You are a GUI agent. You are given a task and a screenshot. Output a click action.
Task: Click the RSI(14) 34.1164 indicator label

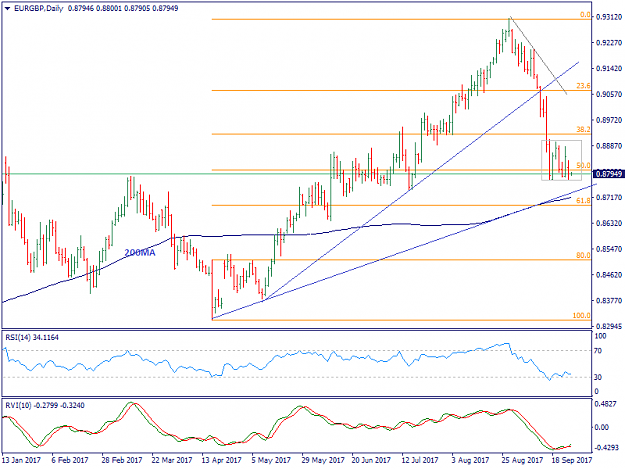coord(32,338)
